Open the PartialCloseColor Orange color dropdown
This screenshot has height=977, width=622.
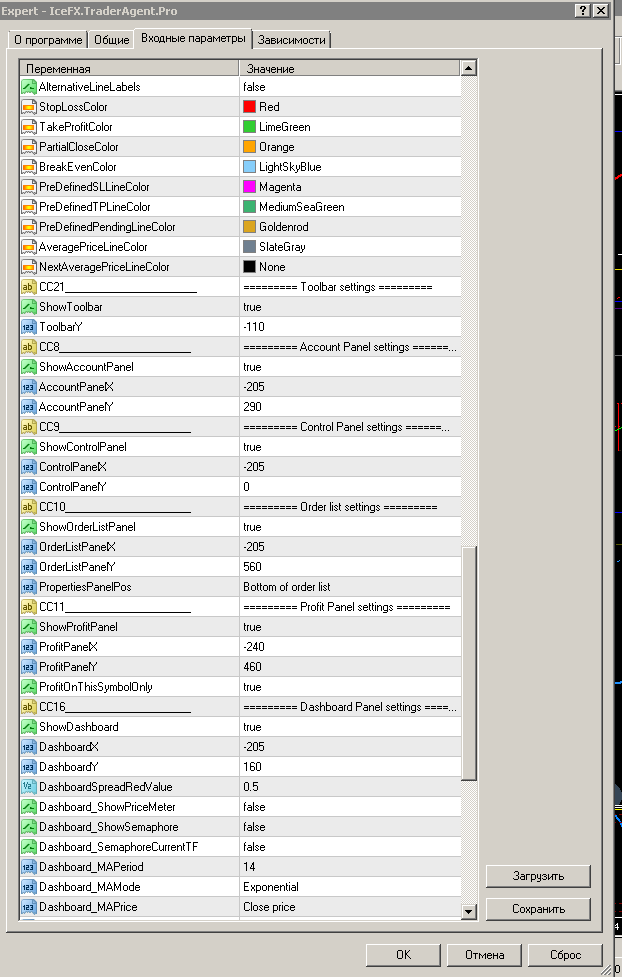350,146
